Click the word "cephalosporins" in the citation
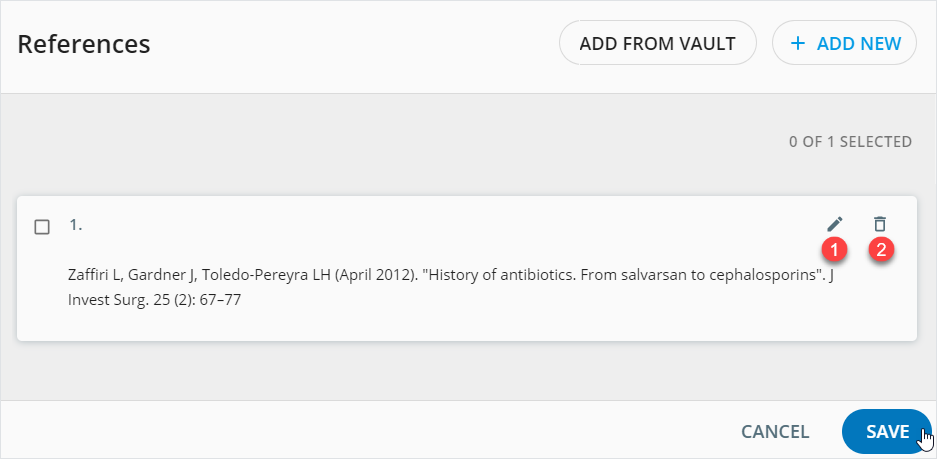 tap(762, 275)
